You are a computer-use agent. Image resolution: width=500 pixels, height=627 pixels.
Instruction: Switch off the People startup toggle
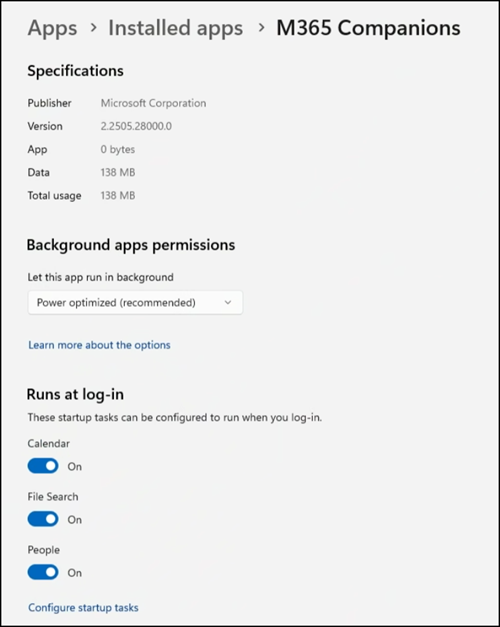click(43, 572)
